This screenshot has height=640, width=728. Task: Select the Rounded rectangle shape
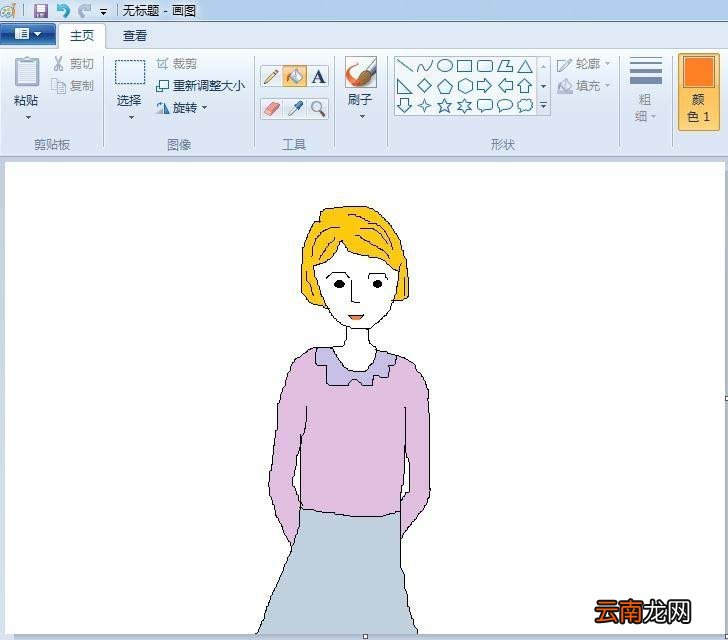(x=485, y=65)
